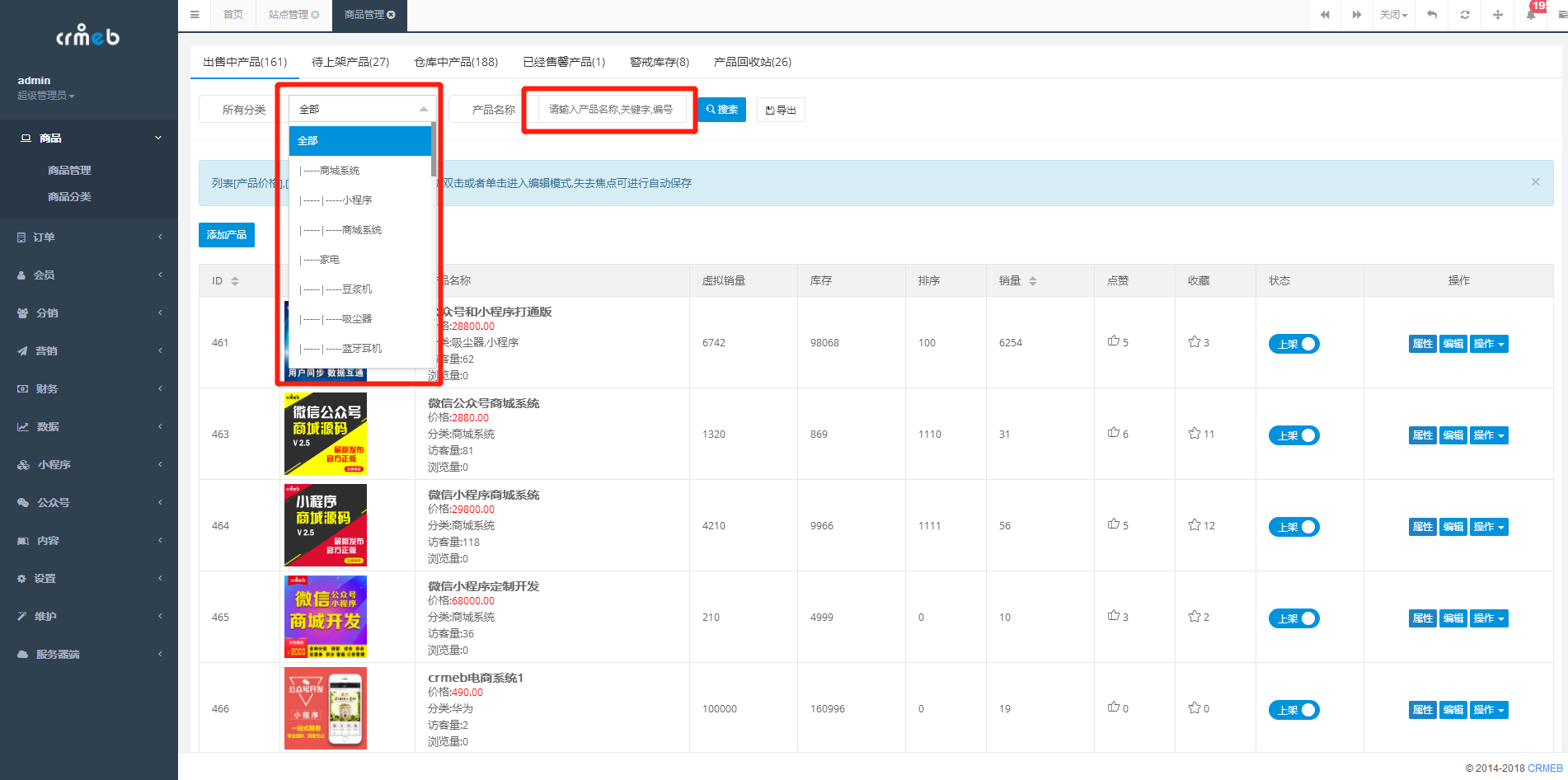
Task: Click the favorite star icon for product 463
Action: click(1194, 433)
